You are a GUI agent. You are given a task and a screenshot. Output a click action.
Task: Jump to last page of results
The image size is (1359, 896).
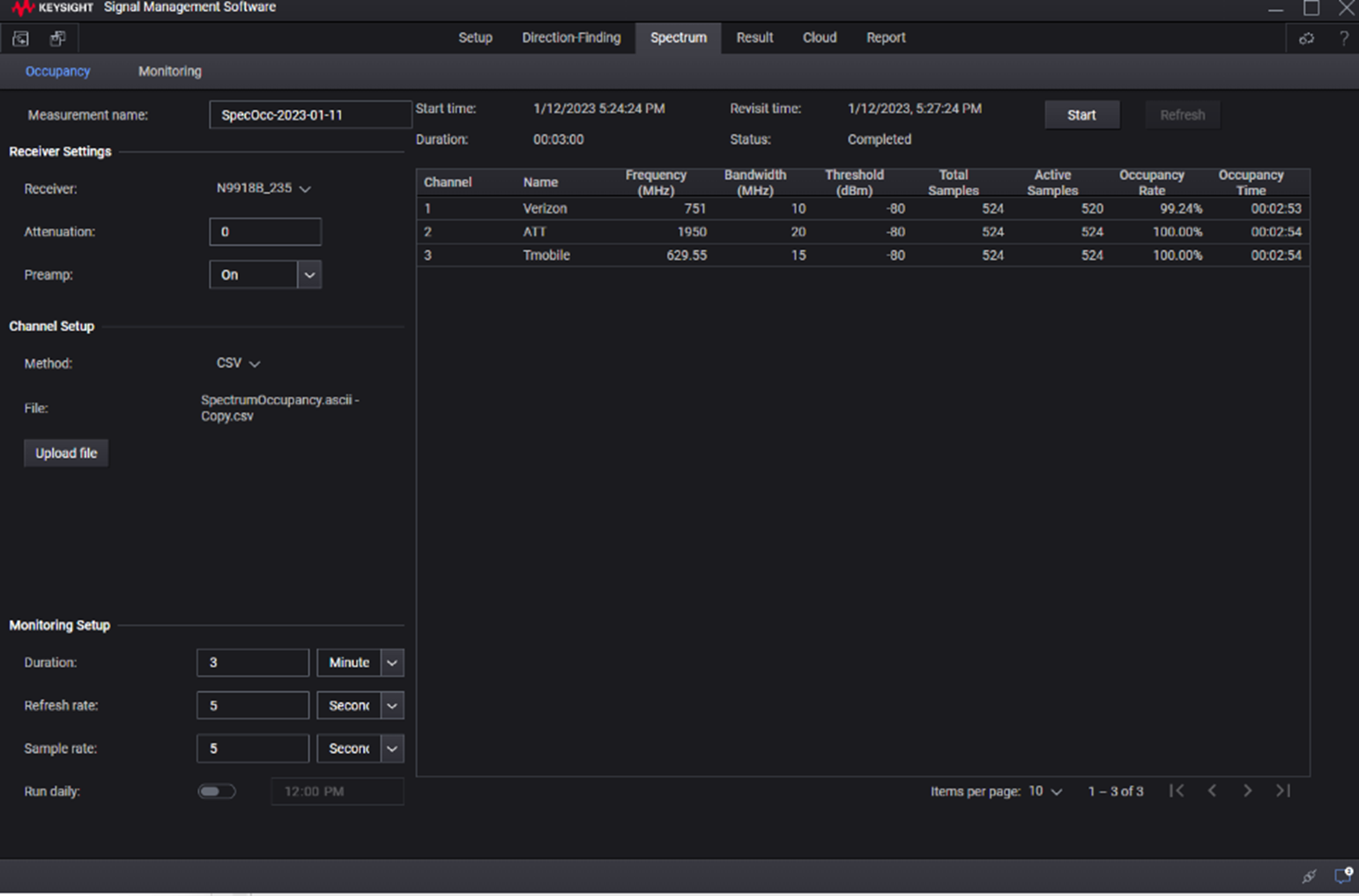pos(1283,791)
